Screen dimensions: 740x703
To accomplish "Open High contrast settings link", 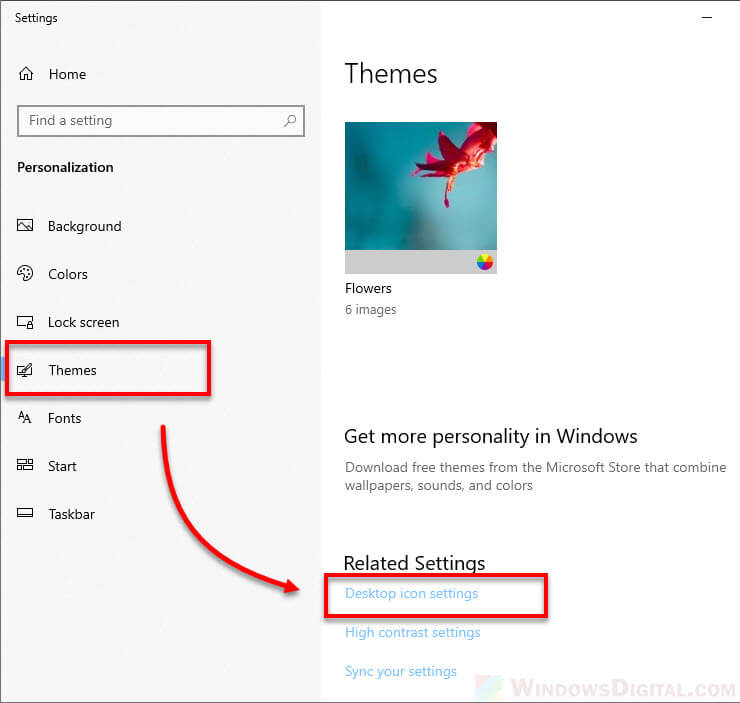I will pos(412,632).
